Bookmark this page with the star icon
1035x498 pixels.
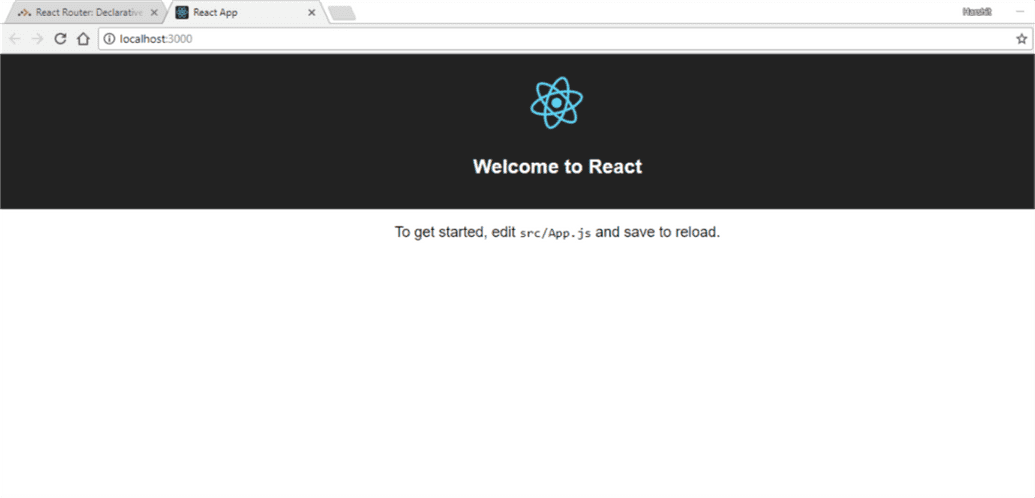(x=1021, y=39)
